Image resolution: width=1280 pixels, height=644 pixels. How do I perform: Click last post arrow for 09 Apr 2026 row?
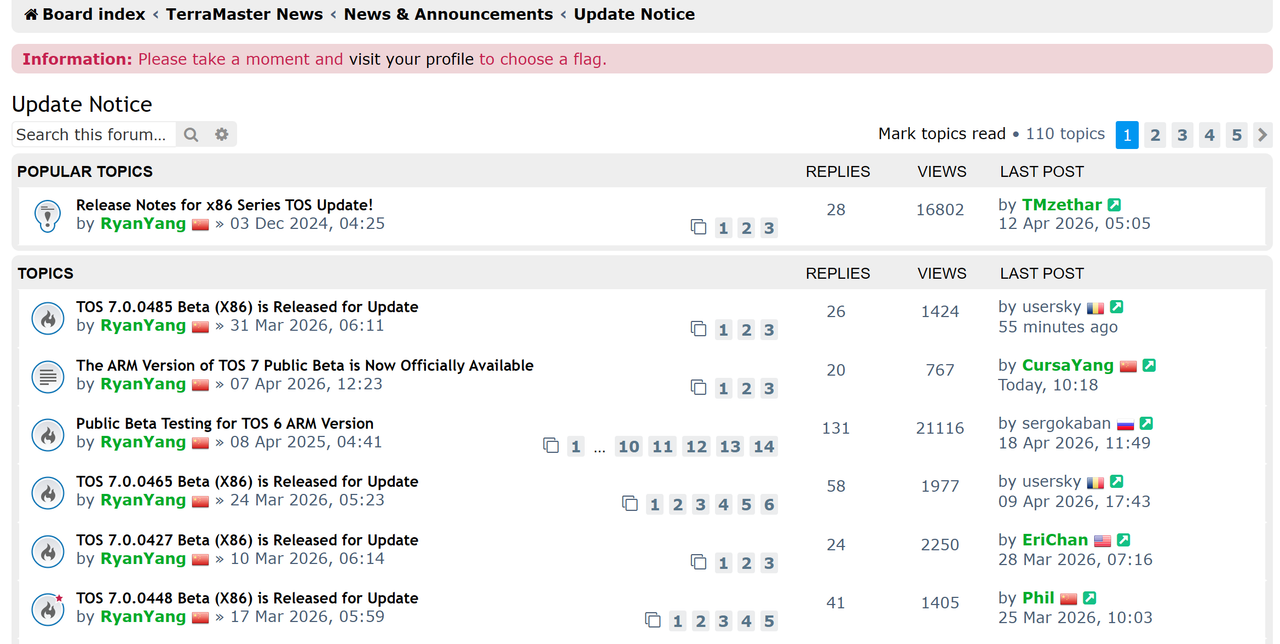pyautogui.click(x=1116, y=482)
